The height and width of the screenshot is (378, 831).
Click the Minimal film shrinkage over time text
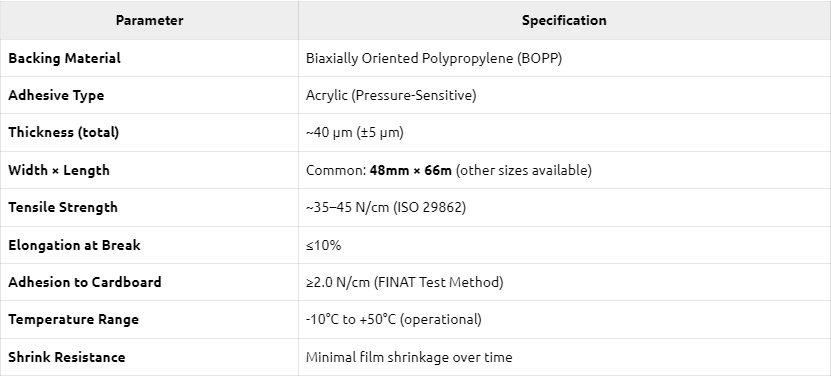point(409,357)
